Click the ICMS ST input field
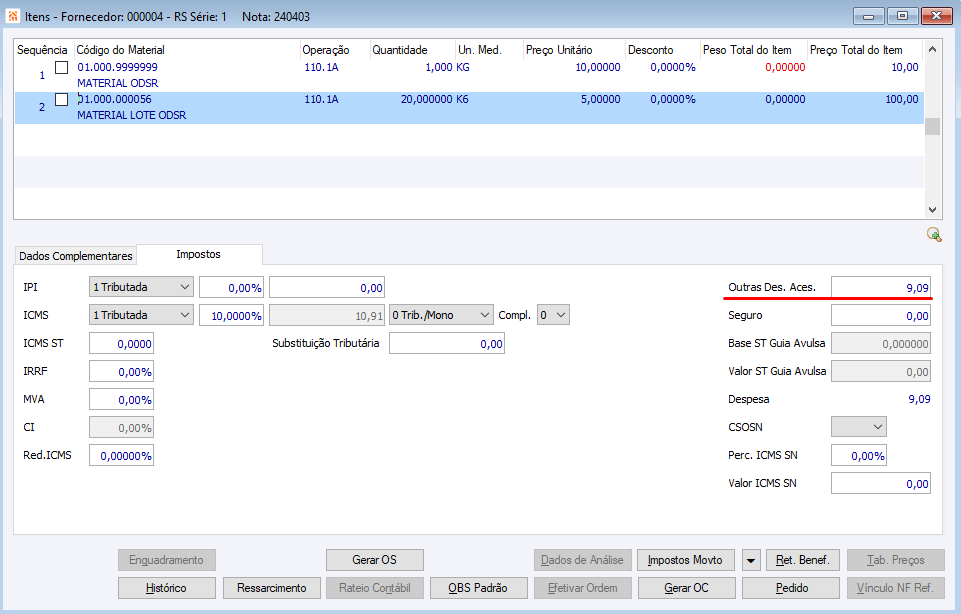The height and width of the screenshot is (614, 961). tap(121, 344)
